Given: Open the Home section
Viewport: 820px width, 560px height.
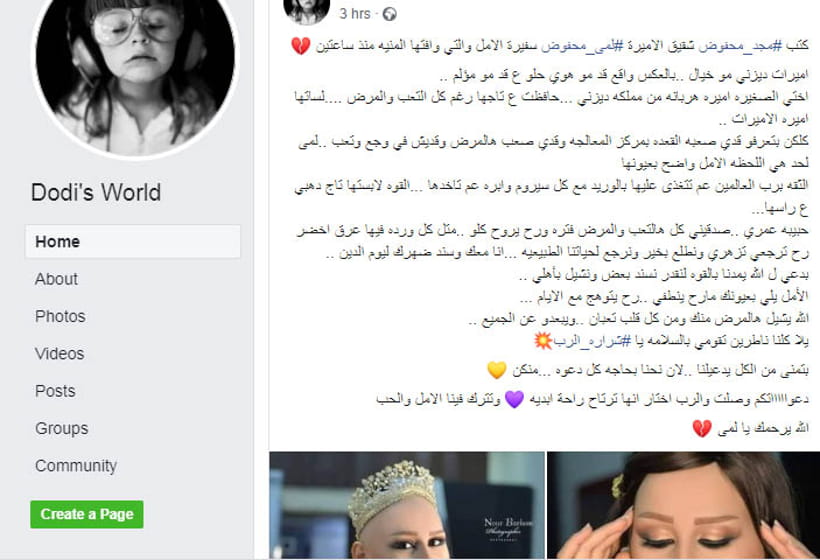Looking at the screenshot, I should click(133, 242).
